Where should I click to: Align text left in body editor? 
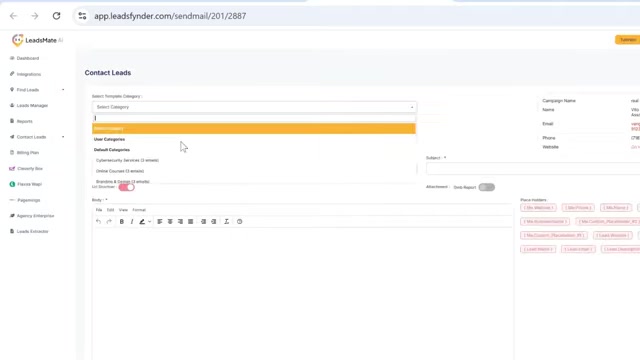click(x=160, y=222)
